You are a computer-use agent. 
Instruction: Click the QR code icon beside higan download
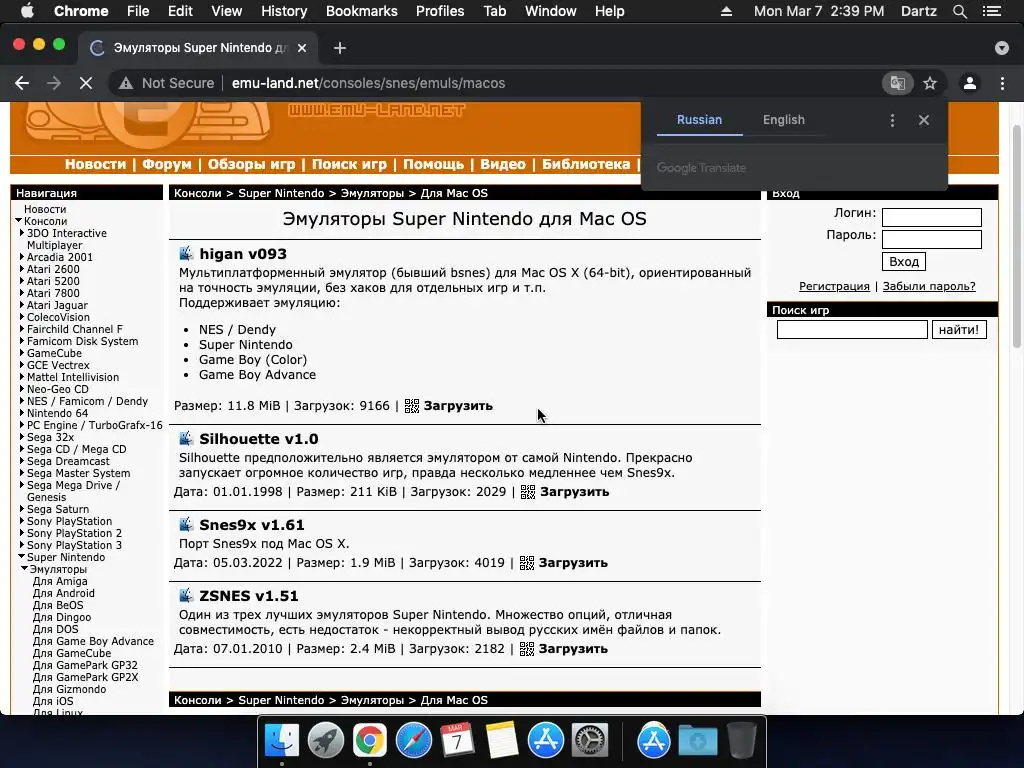[411, 406]
